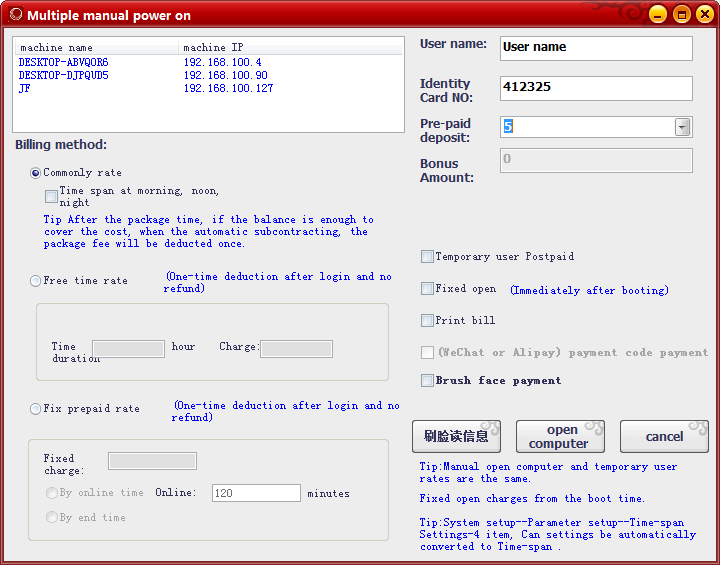Select the JF machine row
Viewport: 720px width, 565px height.
25,88
